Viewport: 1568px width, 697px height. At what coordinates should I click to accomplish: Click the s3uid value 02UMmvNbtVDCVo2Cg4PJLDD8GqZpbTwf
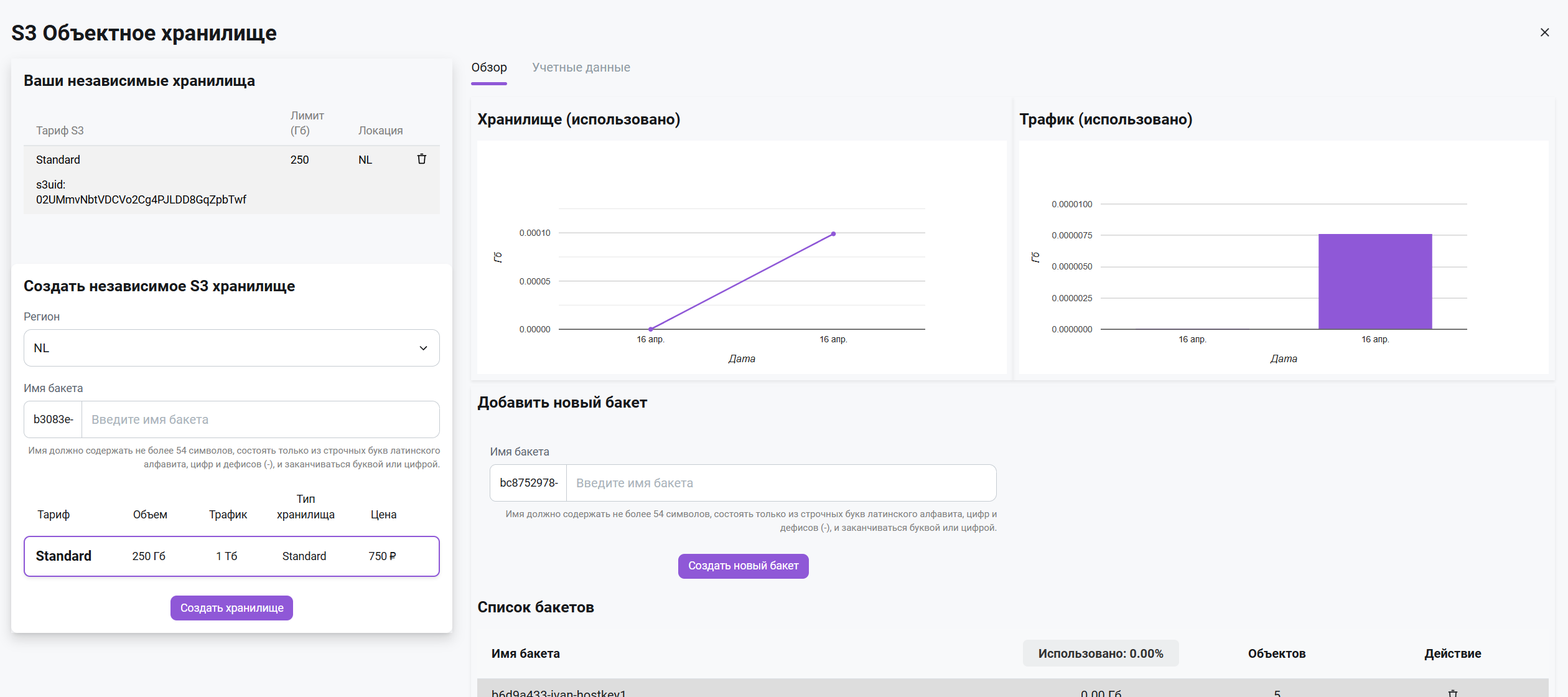click(141, 200)
